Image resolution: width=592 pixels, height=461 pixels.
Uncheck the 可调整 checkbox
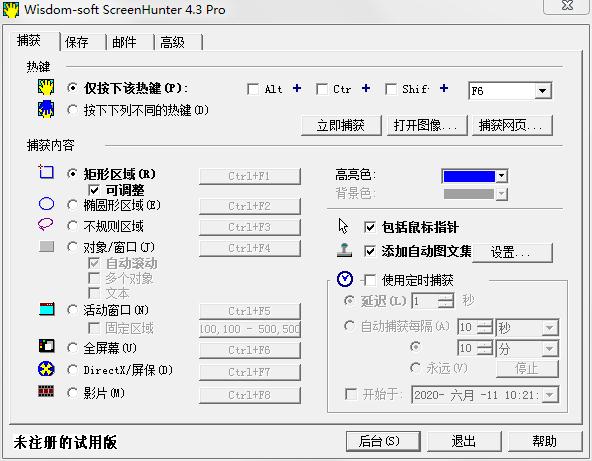94,190
